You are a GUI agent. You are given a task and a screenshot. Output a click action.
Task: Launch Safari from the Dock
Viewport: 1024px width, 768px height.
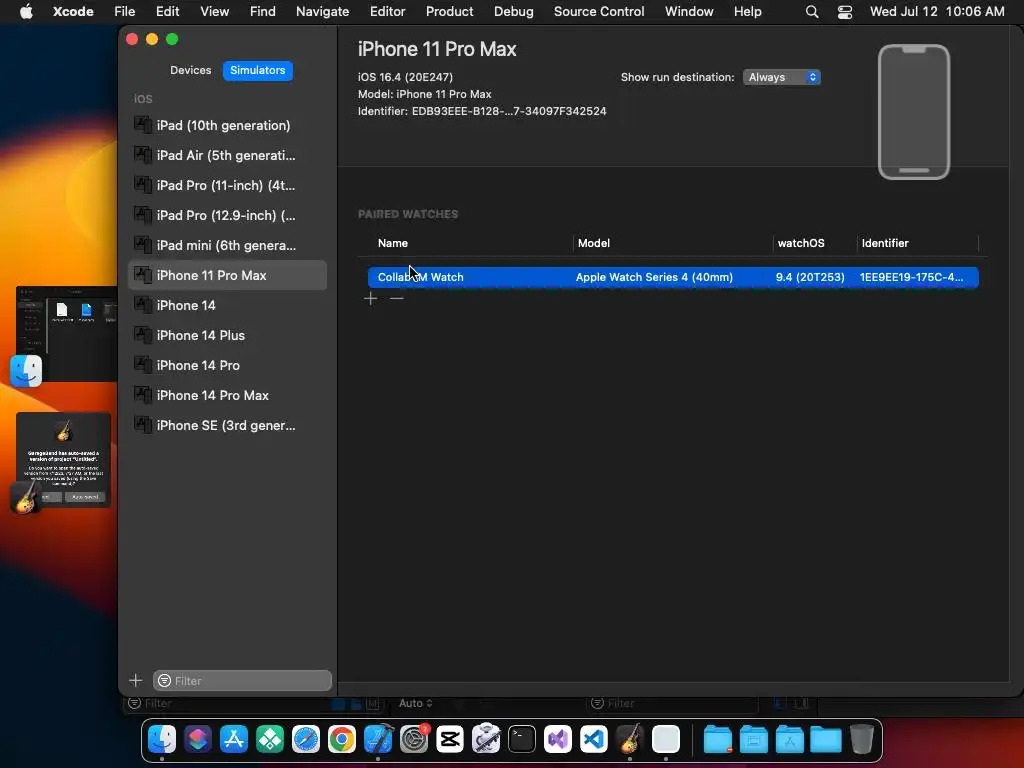(x=306, y=739)
